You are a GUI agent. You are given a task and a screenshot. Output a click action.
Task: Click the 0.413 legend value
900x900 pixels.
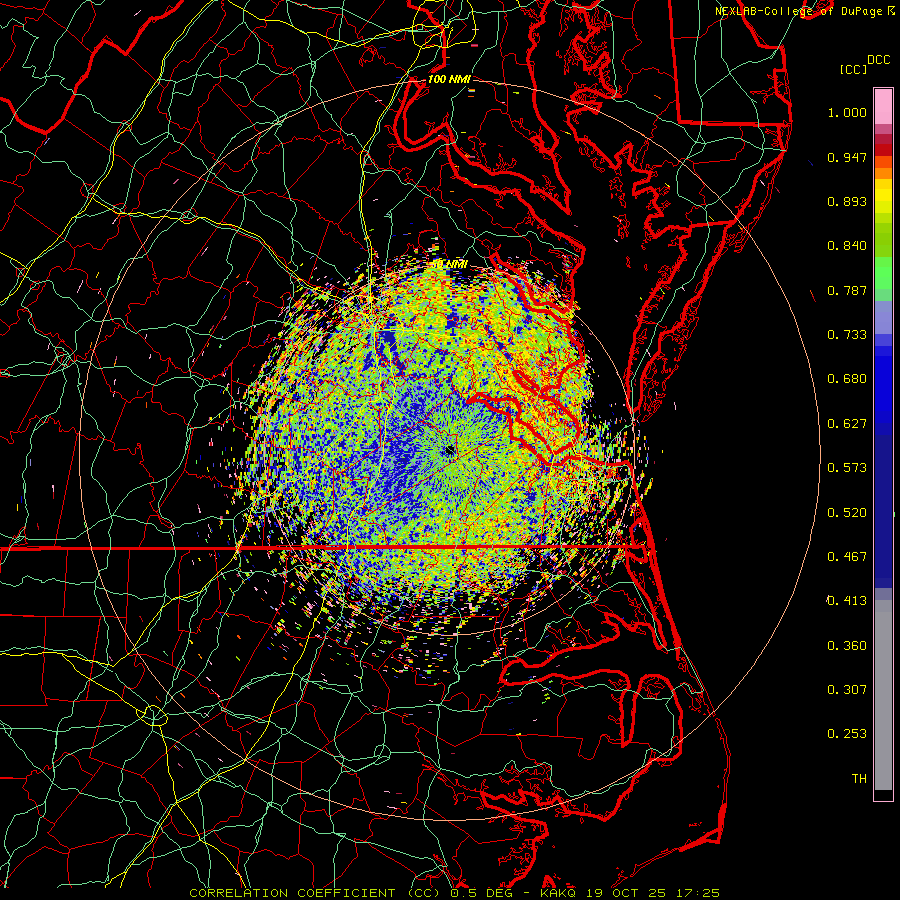[847, 601]
